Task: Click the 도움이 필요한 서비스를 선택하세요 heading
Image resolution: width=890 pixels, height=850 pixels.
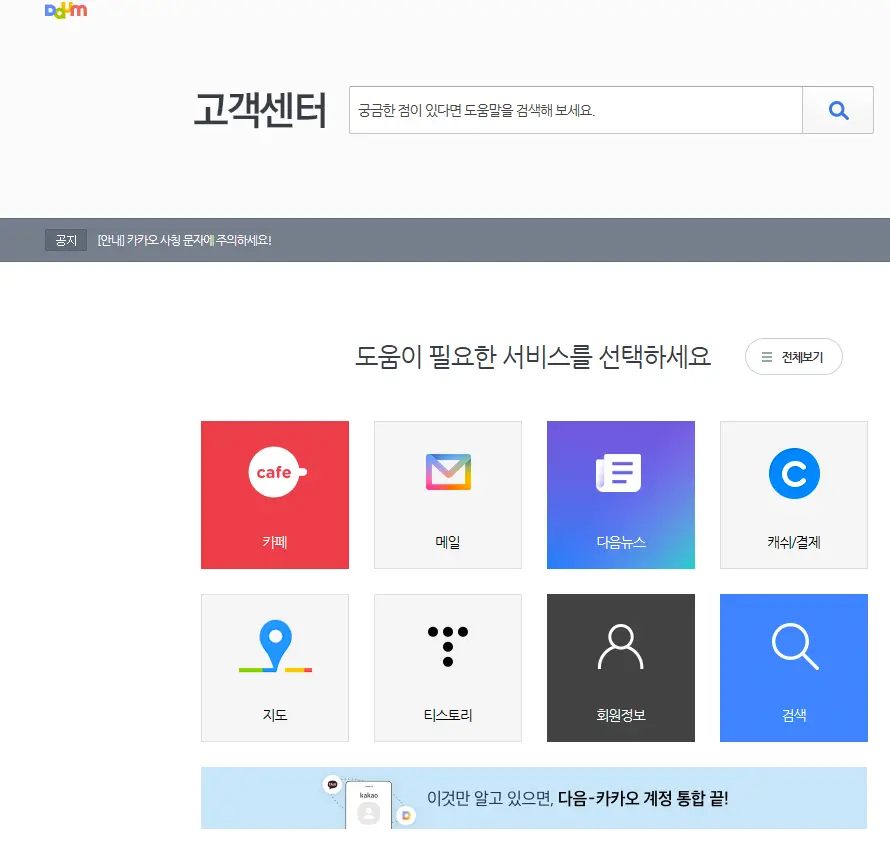Action: click(x=533, y=357)
